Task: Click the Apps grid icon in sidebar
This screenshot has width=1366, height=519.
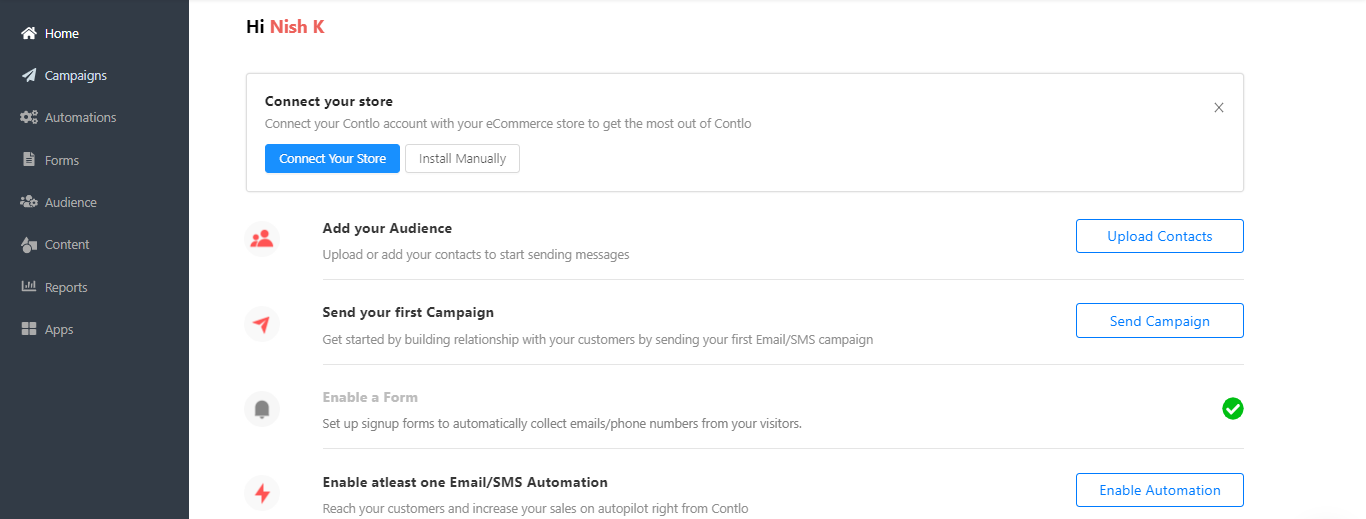Action: point(29,329)
